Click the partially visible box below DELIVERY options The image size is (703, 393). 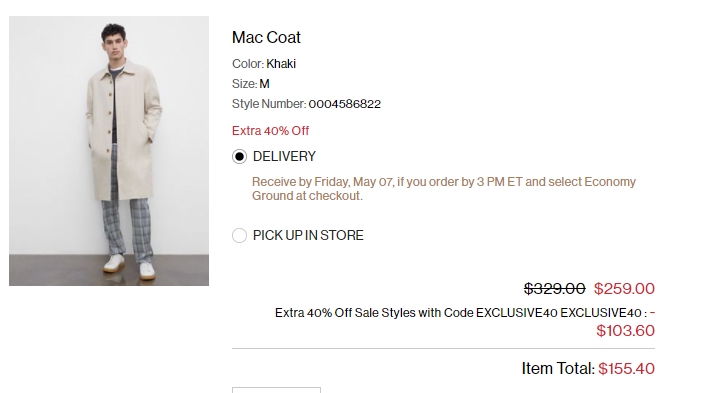pos(276,390)
